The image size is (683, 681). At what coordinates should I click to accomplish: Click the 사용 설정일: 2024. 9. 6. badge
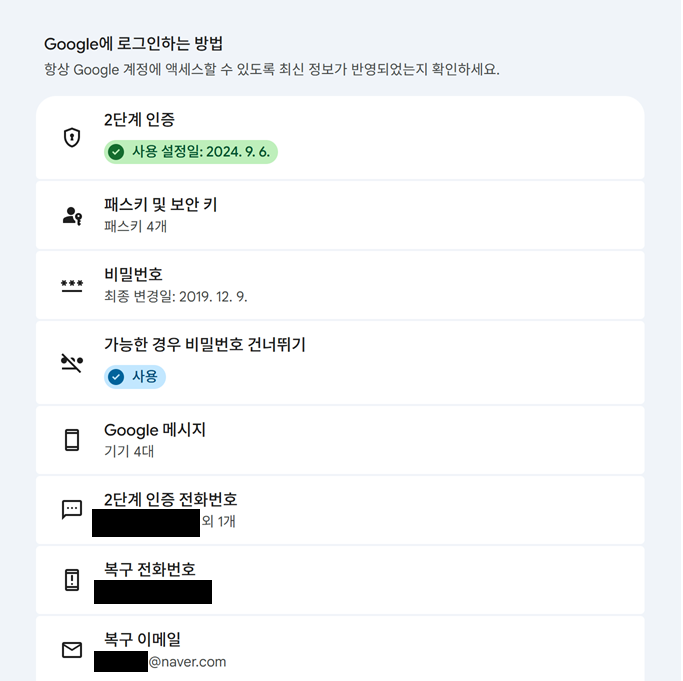(191, 152)
